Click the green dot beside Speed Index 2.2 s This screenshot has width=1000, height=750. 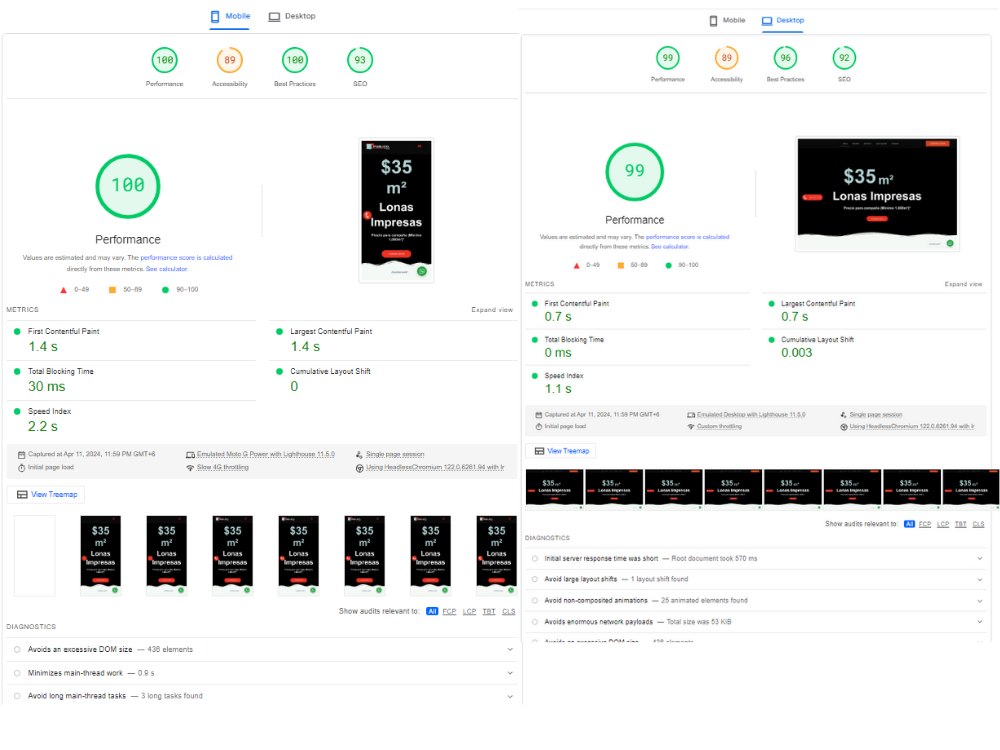pyautogui.click(x=17, y=411)
